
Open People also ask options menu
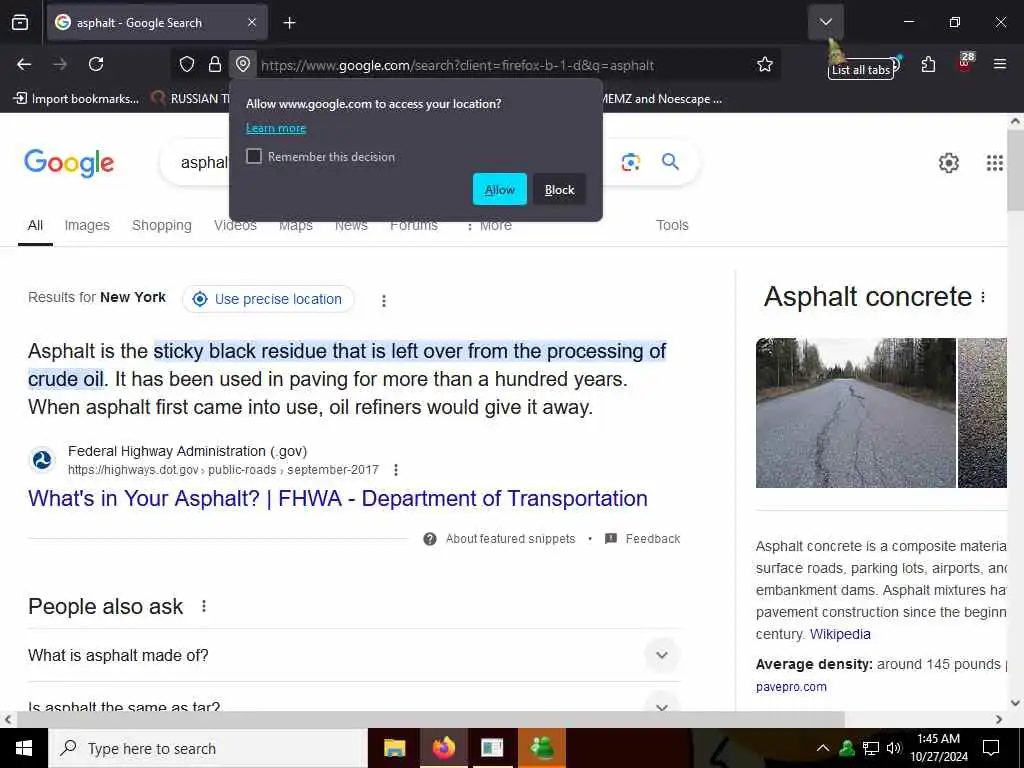click(204, 606)
